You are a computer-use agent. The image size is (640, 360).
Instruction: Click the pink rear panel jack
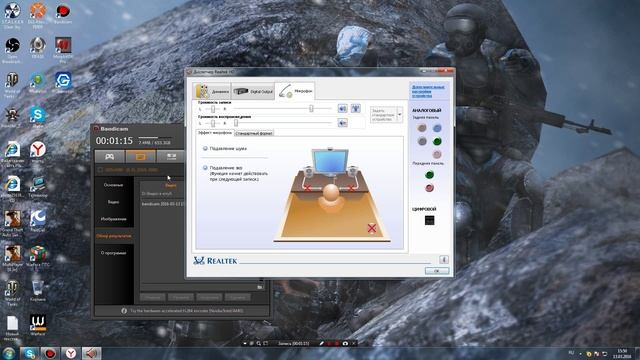point(437,154)
